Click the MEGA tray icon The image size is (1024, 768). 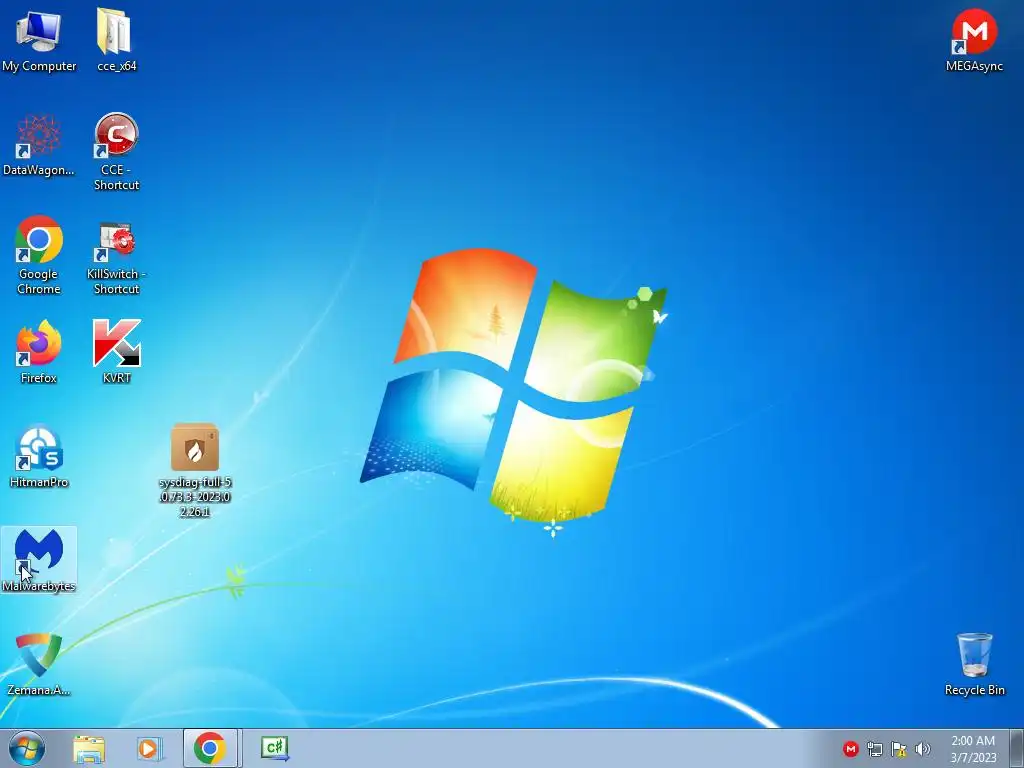tap(850, 749)
